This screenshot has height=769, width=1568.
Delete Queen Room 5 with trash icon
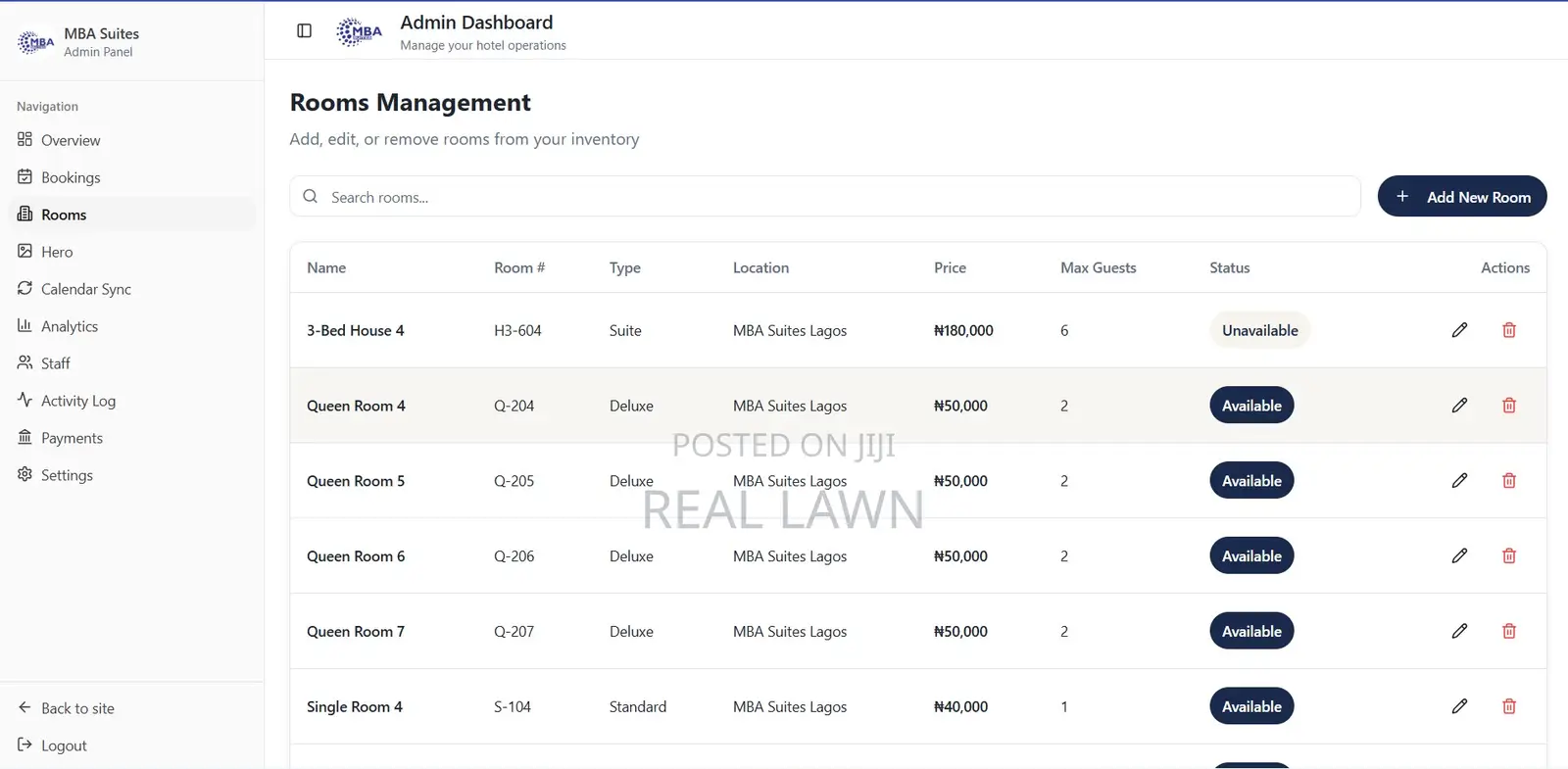point(1509,481)
